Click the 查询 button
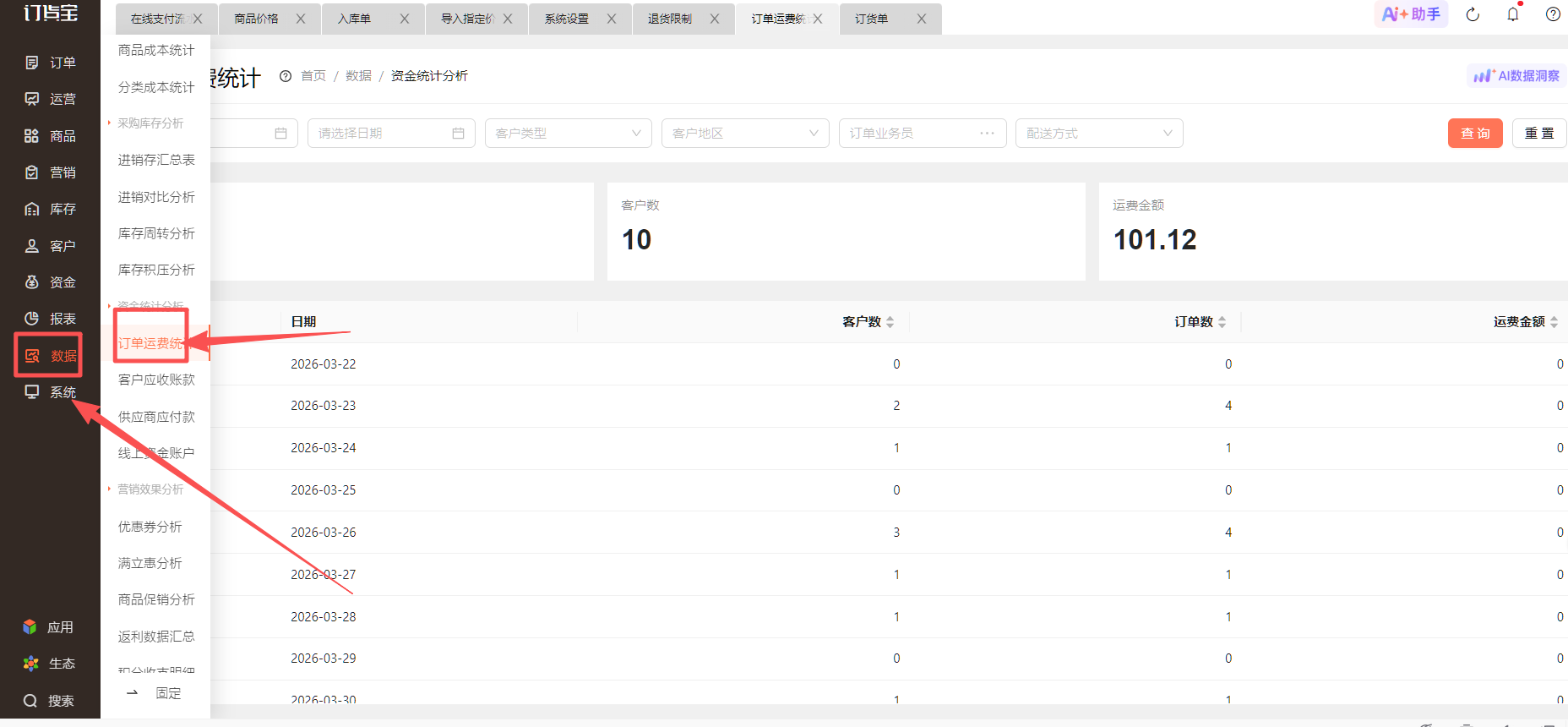This screenshot has height=727, width=1568. [1475, 134]
